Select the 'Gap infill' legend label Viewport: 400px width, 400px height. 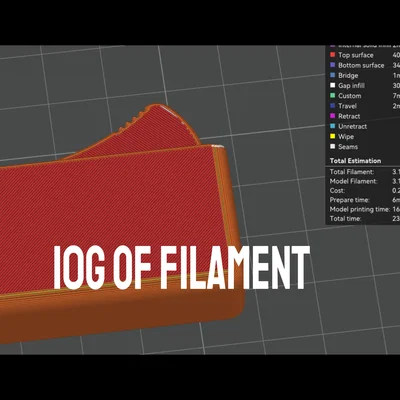(351, 86)
